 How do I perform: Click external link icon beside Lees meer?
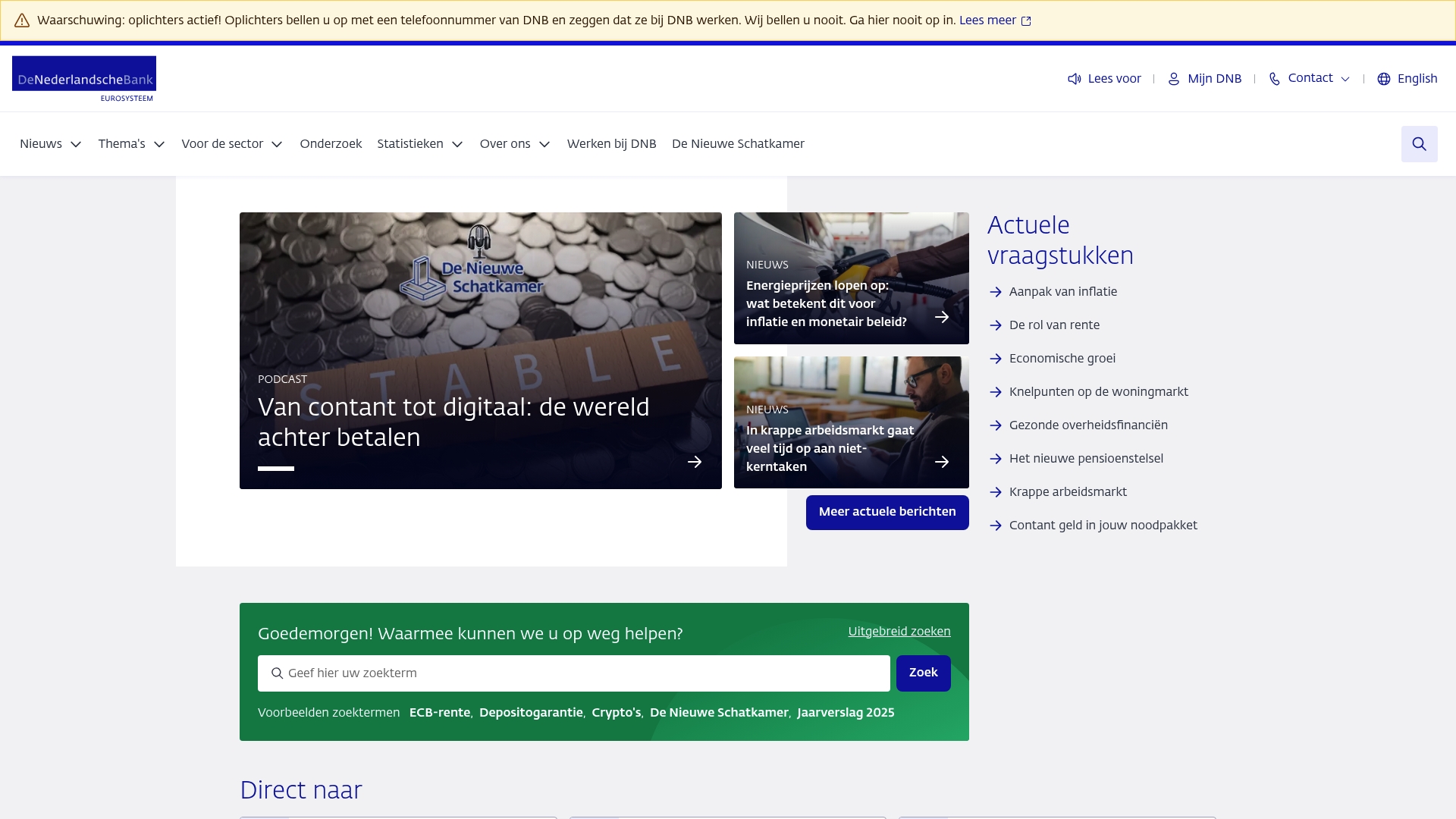pos(1026,21)
